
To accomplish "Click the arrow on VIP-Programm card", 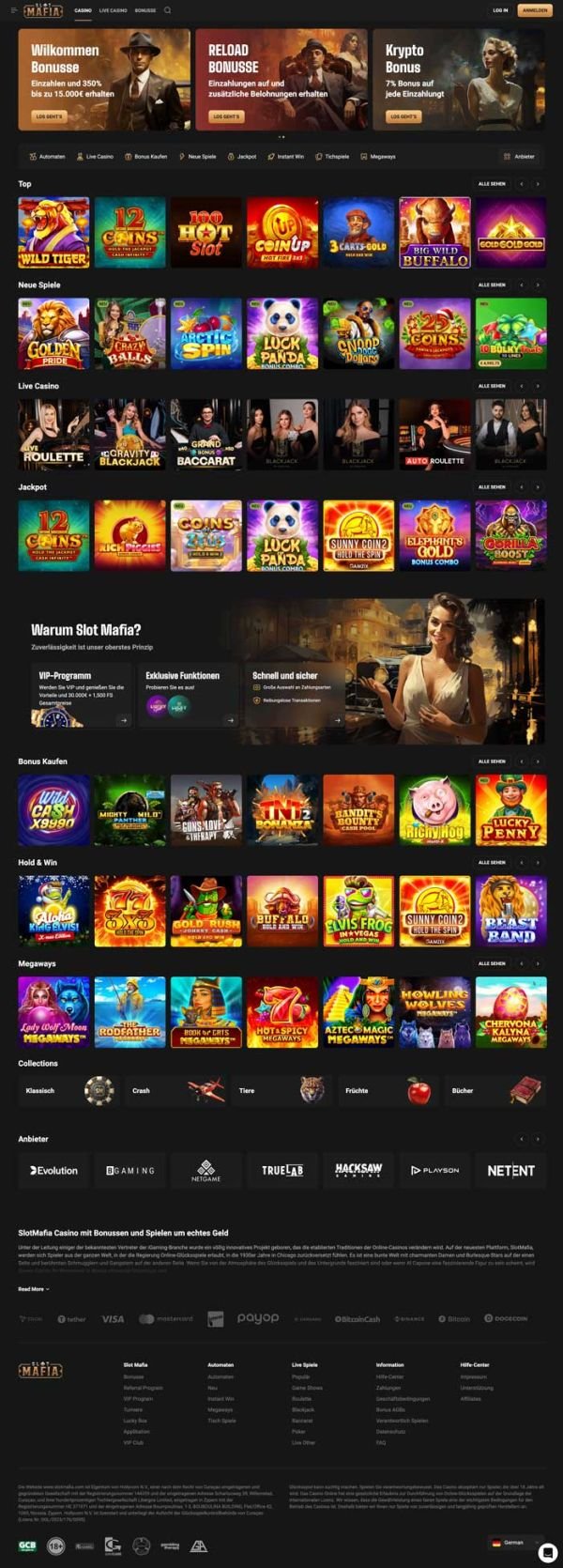I will (123, 720).
